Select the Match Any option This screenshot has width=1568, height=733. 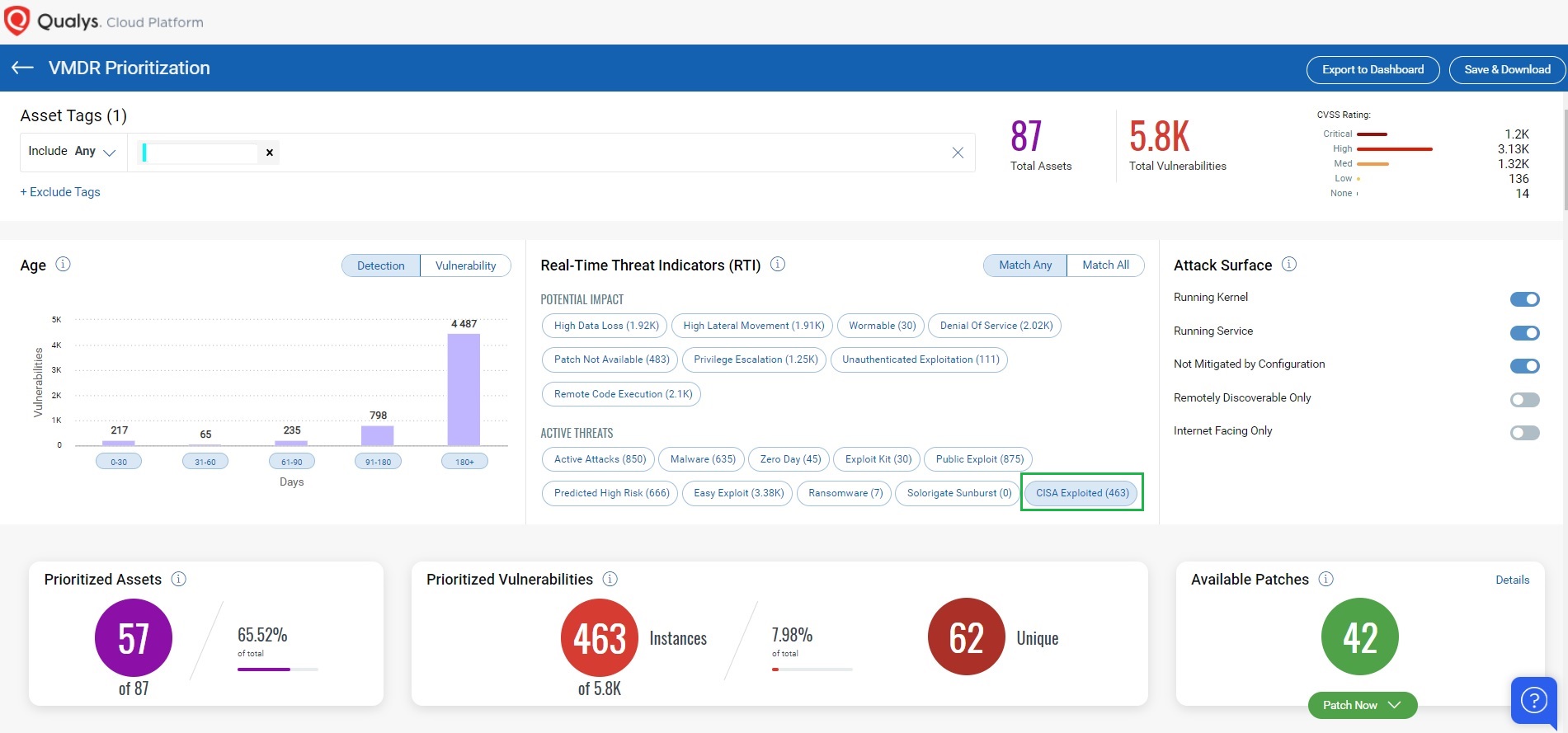pos(1025,265)
